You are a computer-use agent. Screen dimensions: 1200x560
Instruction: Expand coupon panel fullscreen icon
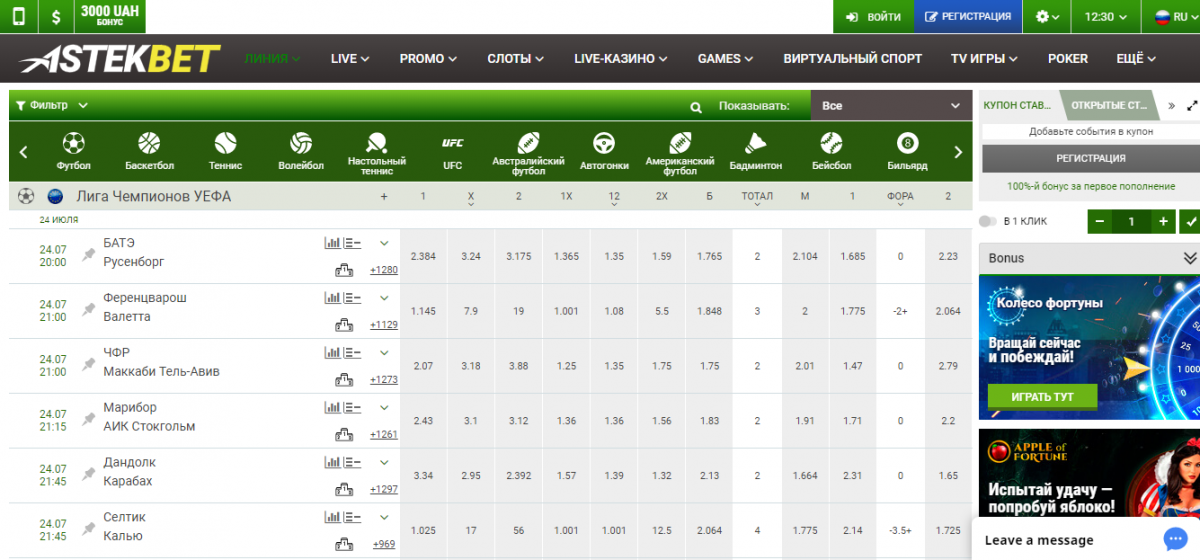tap(1192, 105)
